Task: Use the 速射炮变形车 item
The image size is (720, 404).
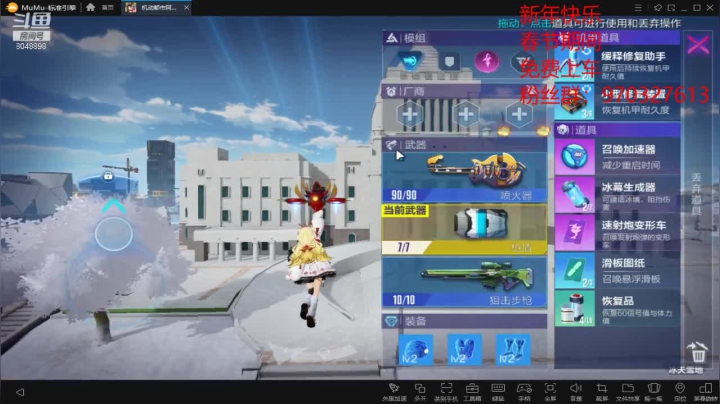Action: click(x=617, y=233)
